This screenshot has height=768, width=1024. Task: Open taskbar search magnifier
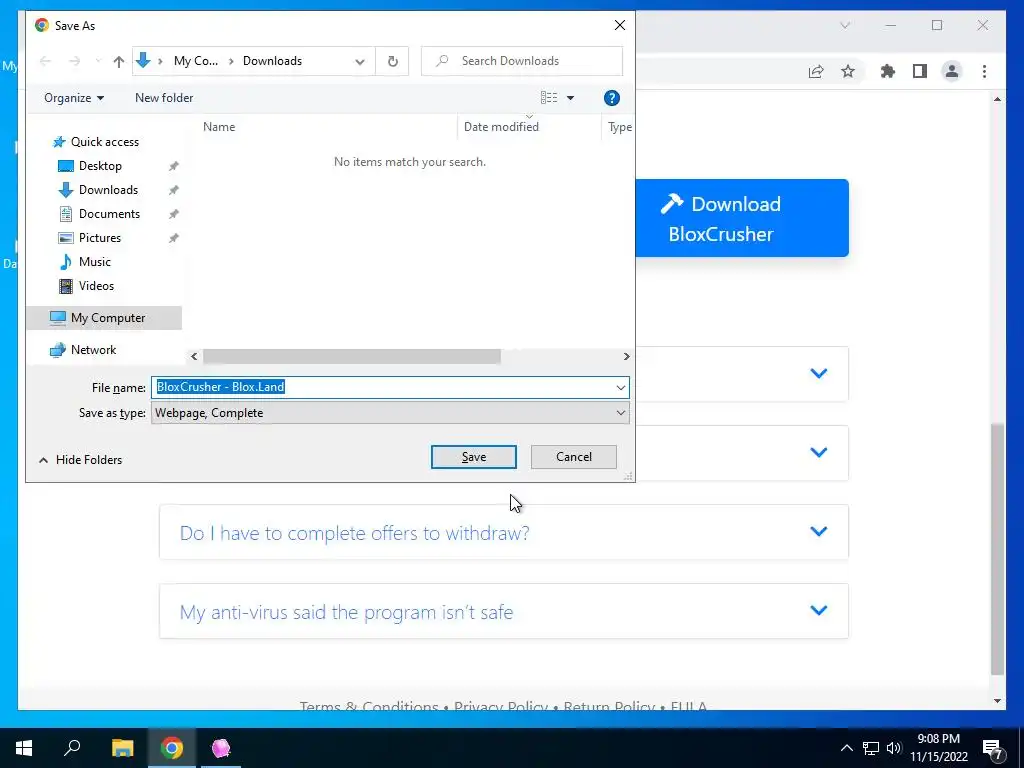[72, 748]
